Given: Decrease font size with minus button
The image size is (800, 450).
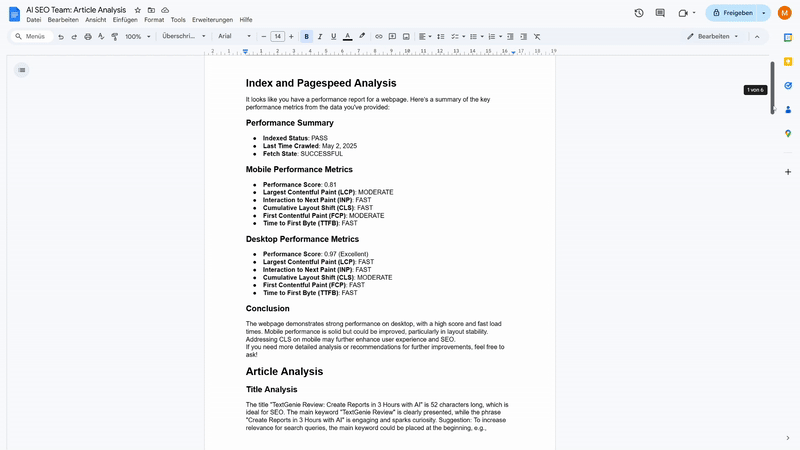Looking at the screenshot, I should pos(264,37).
